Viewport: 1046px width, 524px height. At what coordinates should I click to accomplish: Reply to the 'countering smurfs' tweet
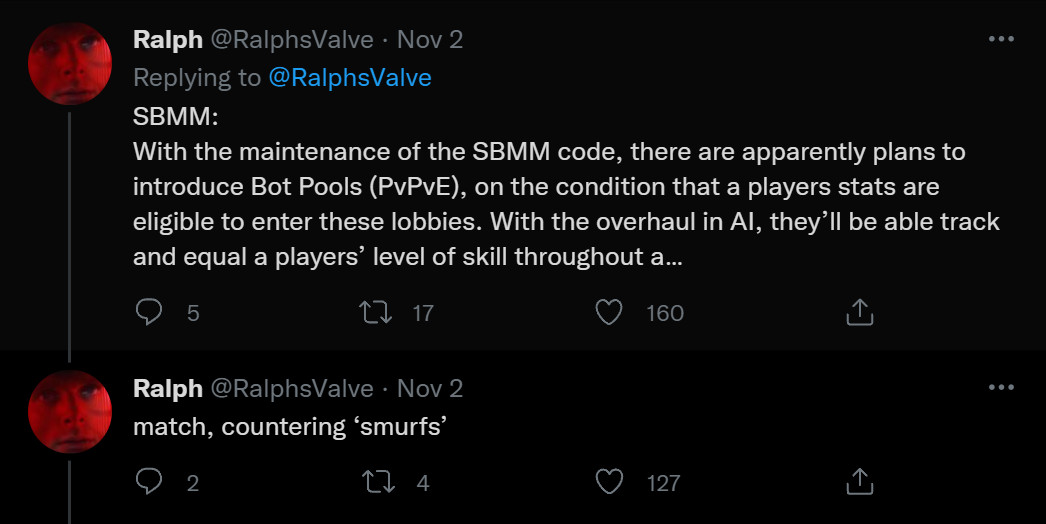(x=149, y=483)
